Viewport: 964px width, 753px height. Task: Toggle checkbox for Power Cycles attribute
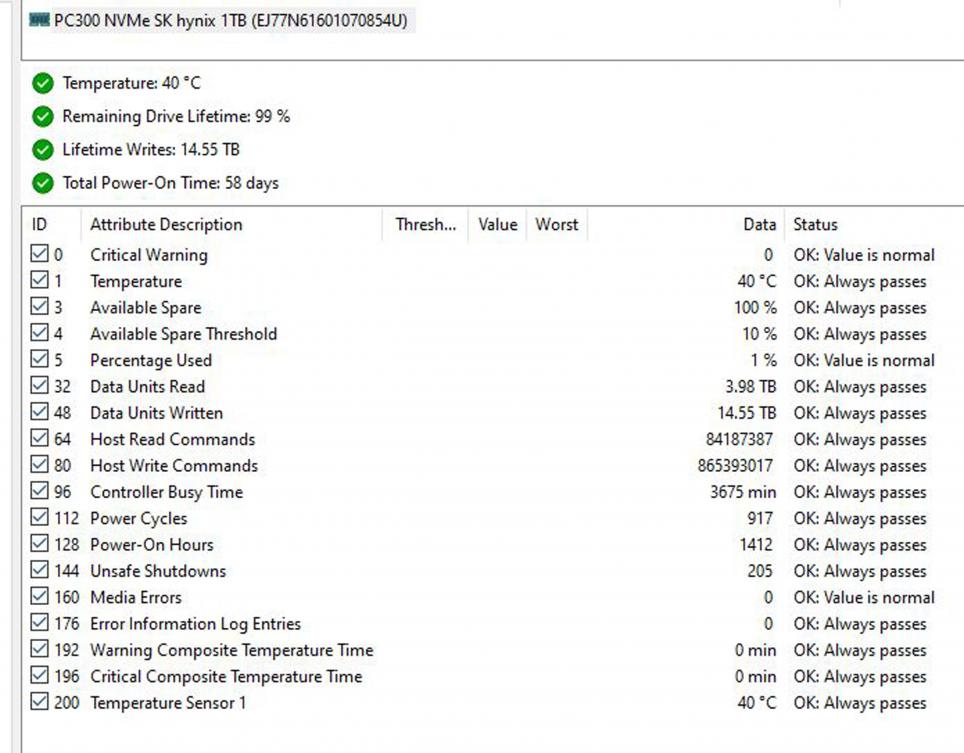[x=39, y=518]
